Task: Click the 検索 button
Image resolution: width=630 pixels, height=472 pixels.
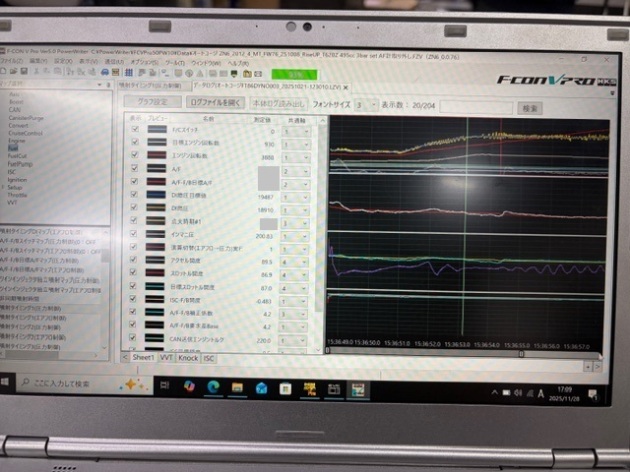Action: coord(529,106)
